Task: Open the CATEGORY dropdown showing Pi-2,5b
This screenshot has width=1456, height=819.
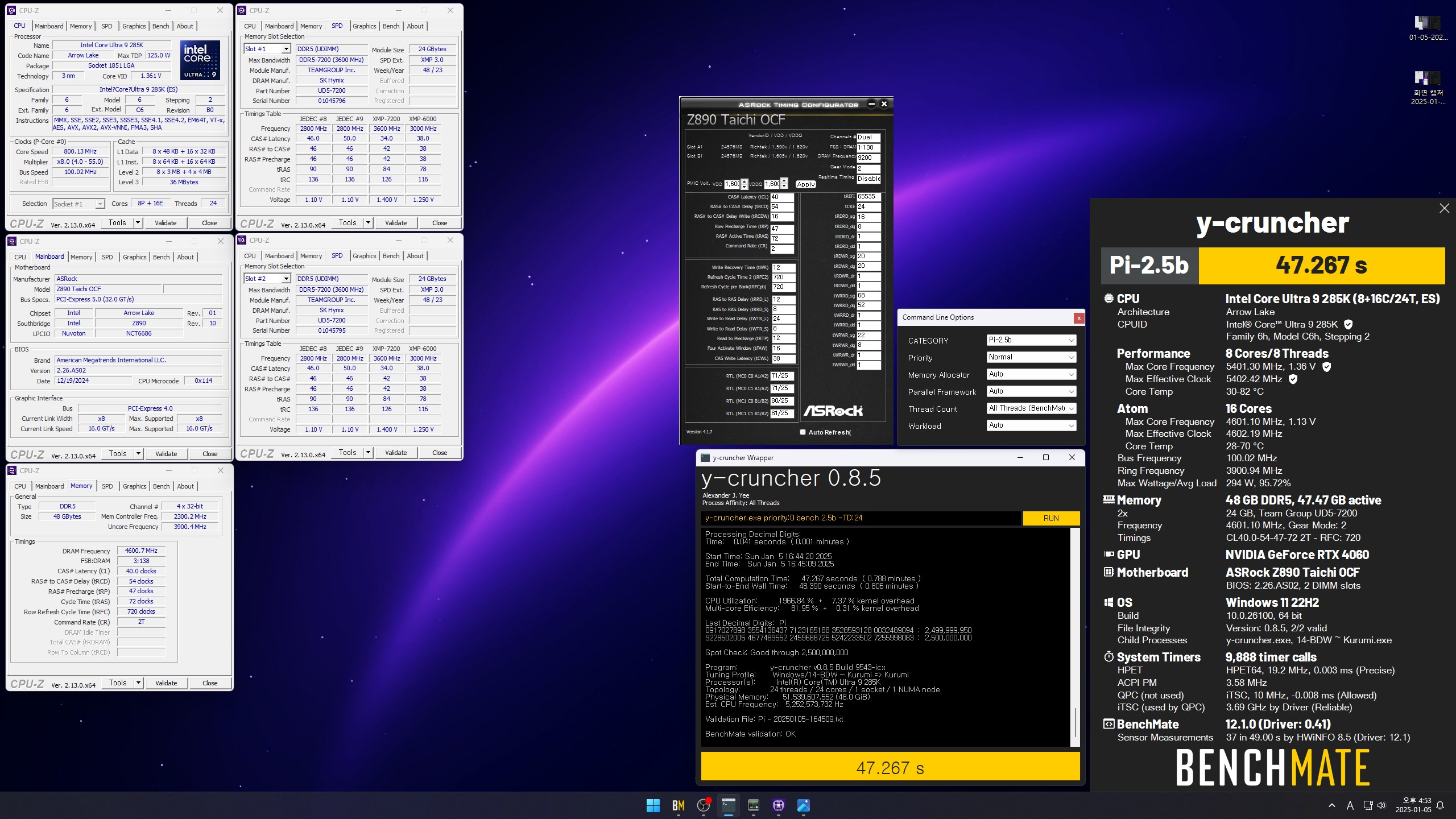Action: point(1031,340)
